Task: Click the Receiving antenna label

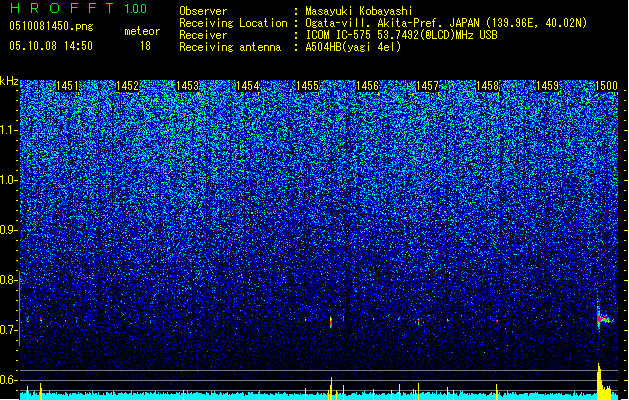Action: 230,47
